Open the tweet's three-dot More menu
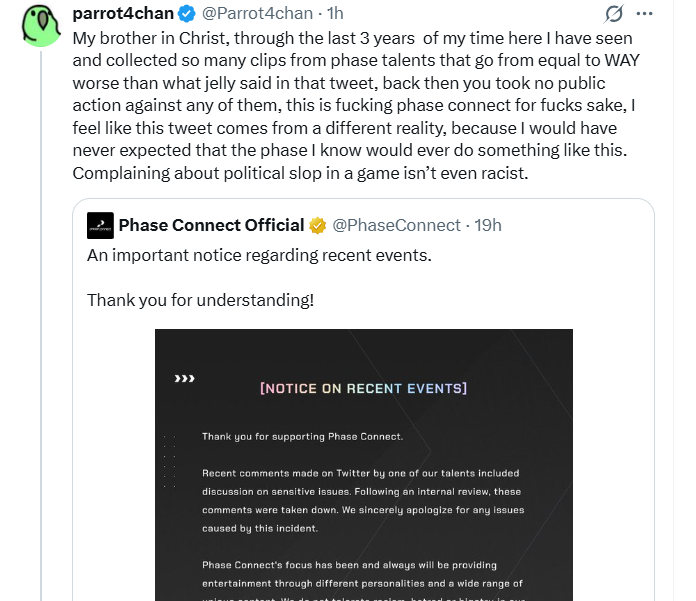Viewport: 696px width, 601px height. pos(645,14)
